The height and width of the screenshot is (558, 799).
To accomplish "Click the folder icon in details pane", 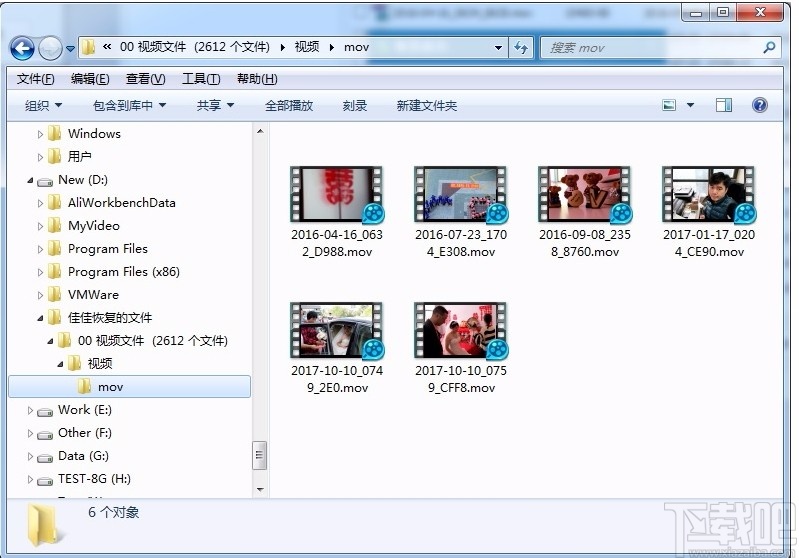I will point(44,524).
